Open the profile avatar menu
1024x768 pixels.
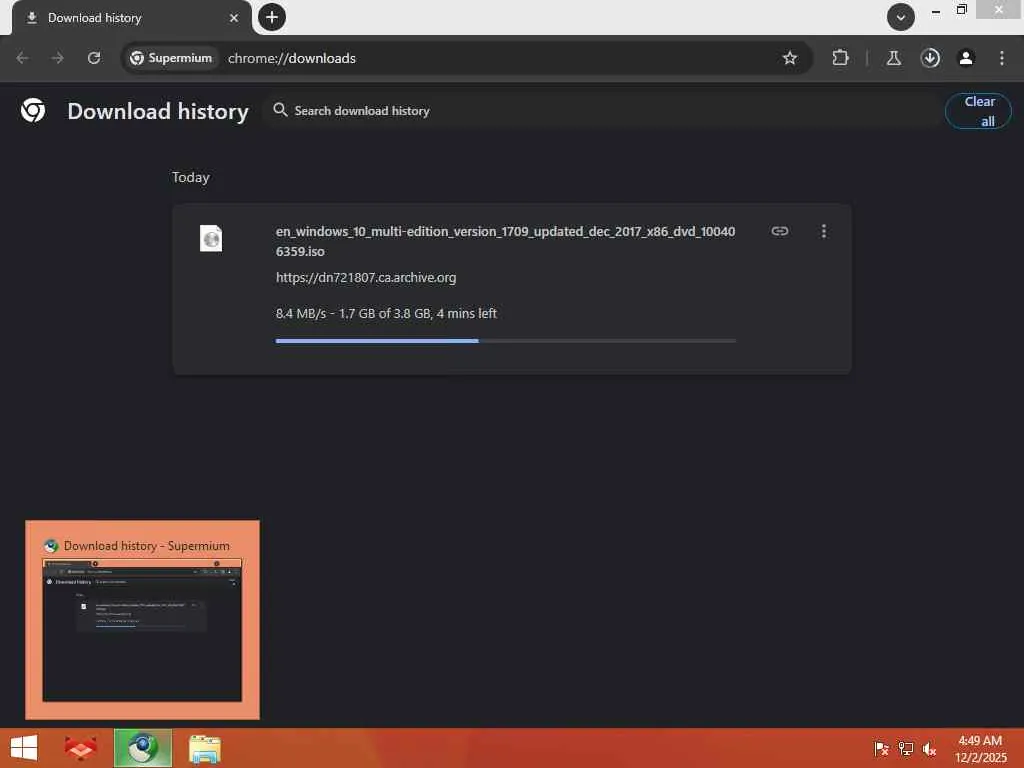click(x=966, y=58)
